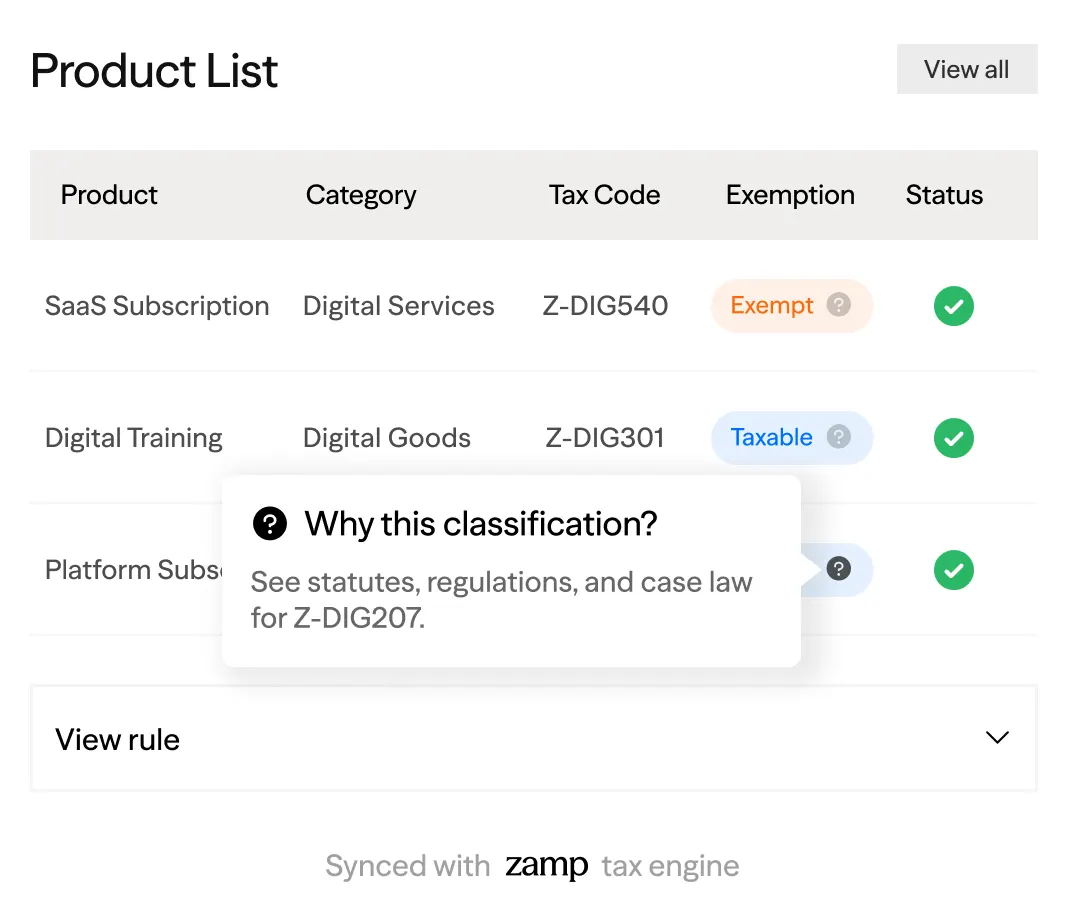Click the Exemption column header
The image size is (1068, 924).
coord(790,195)
